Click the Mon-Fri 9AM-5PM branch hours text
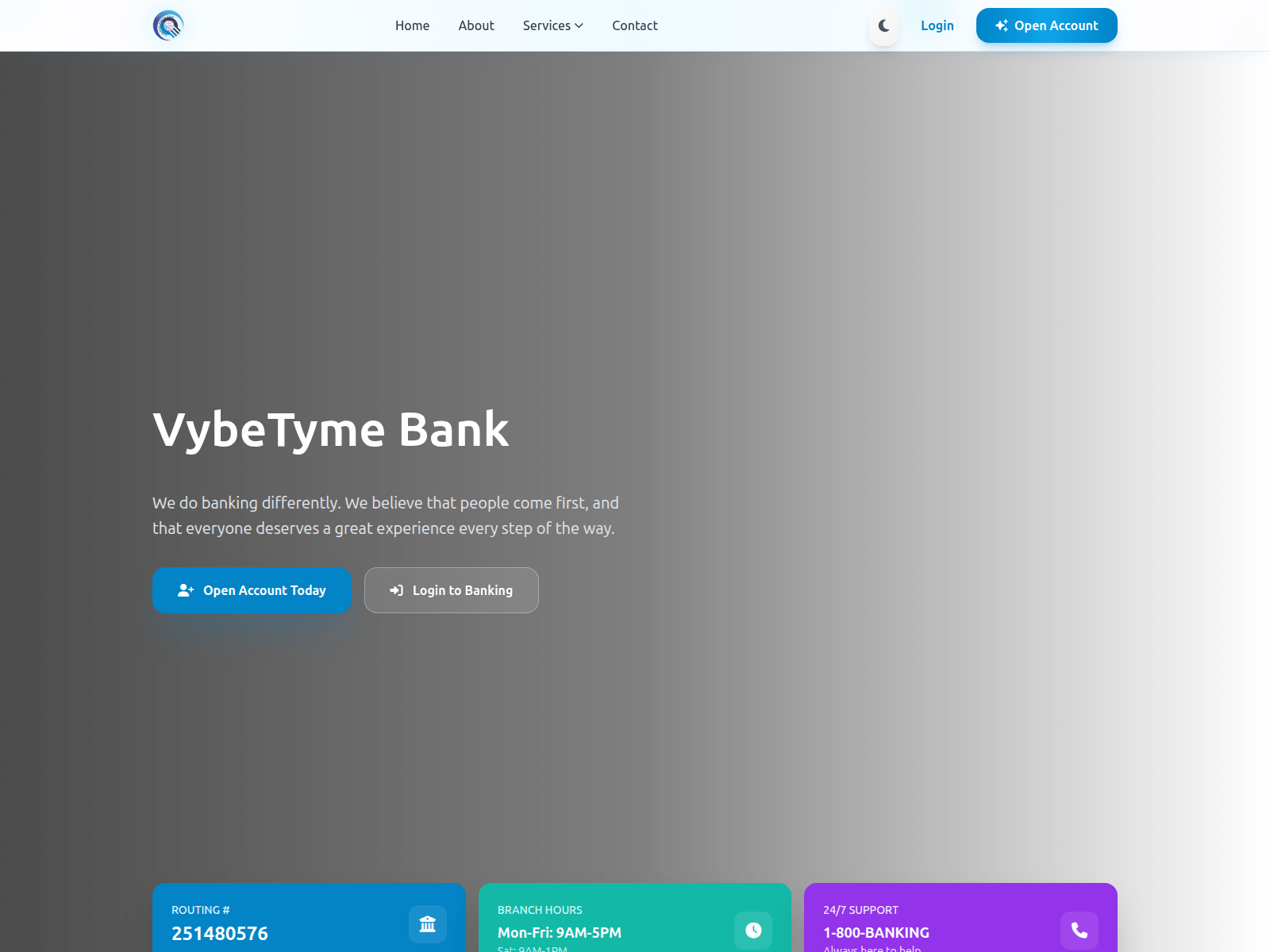Image resolution: width=1270 pixels, height=952 pixels. 559,933
